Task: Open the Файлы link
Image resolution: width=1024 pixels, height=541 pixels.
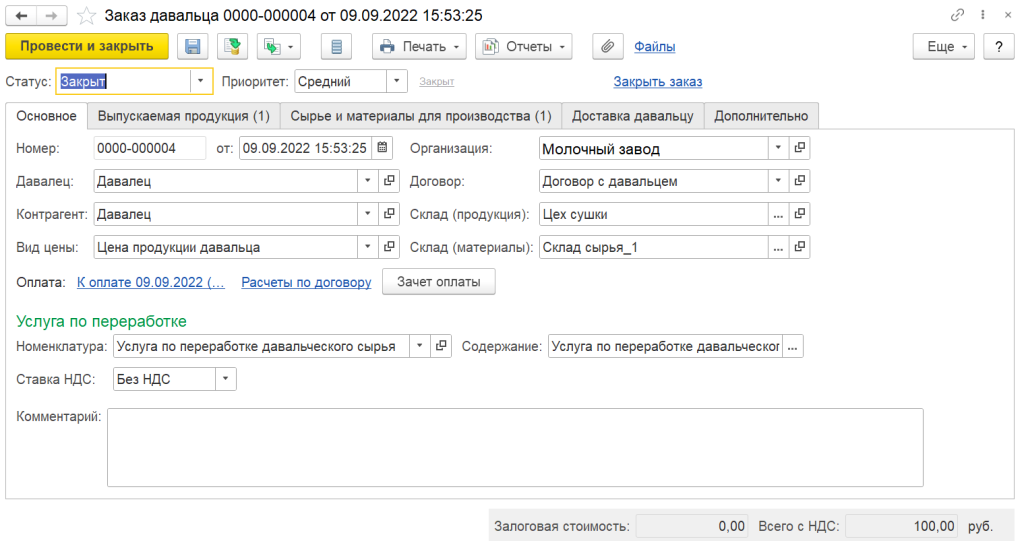Action: pos(654,47)
